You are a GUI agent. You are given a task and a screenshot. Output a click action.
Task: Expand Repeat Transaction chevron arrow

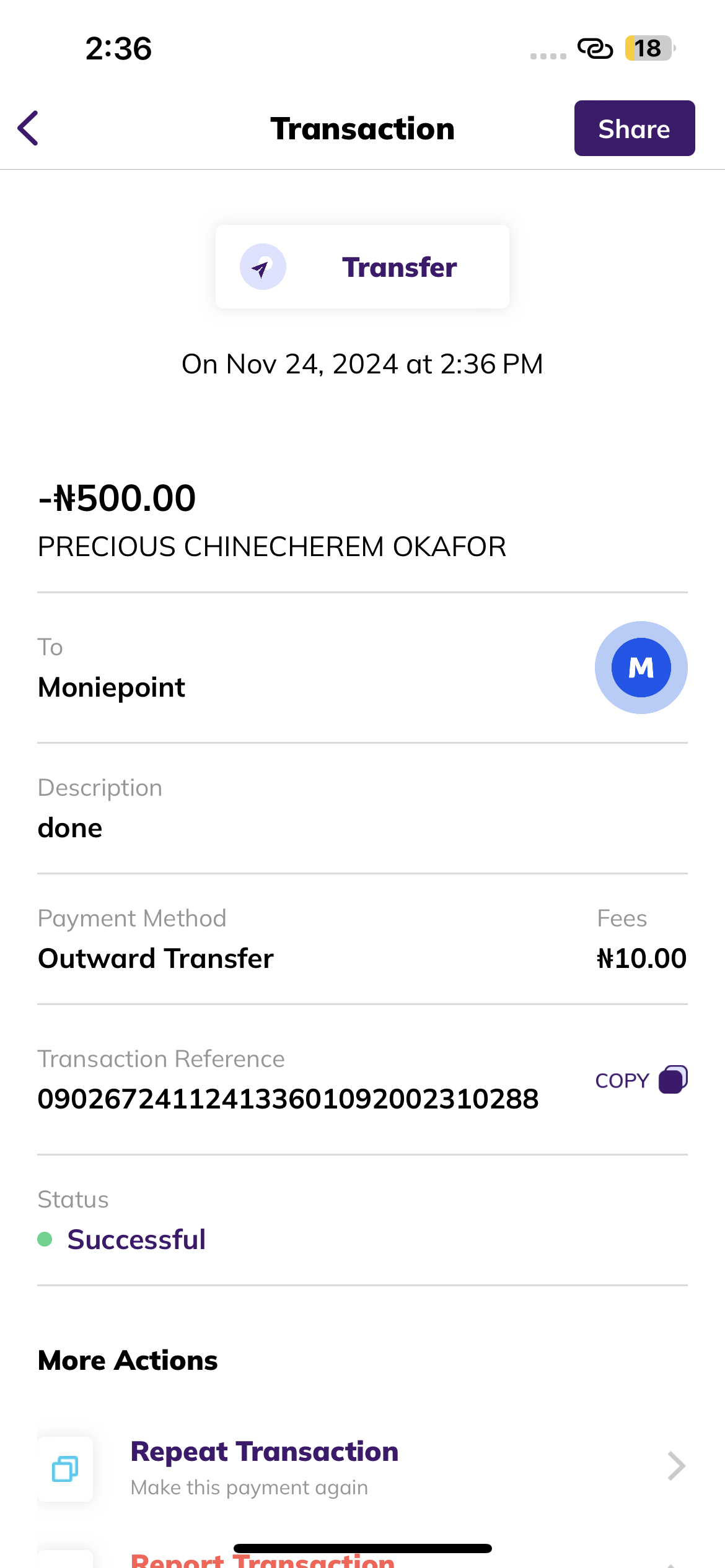676,1466
